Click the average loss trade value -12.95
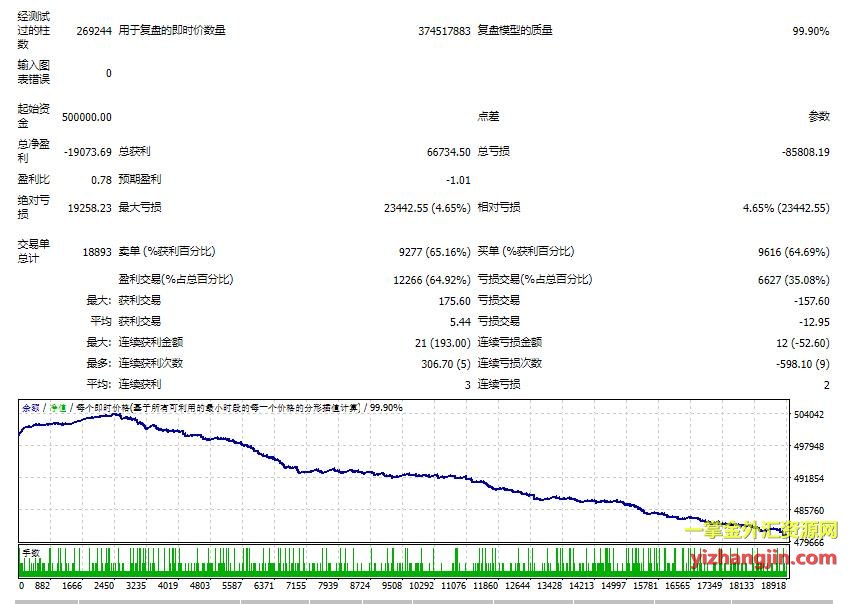Viewport: 852px width, 604px height. [x=814, y=323]
